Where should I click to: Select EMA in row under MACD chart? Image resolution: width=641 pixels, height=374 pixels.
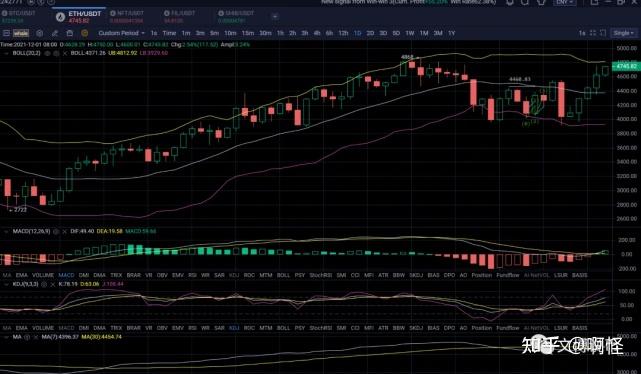(21, 275)
